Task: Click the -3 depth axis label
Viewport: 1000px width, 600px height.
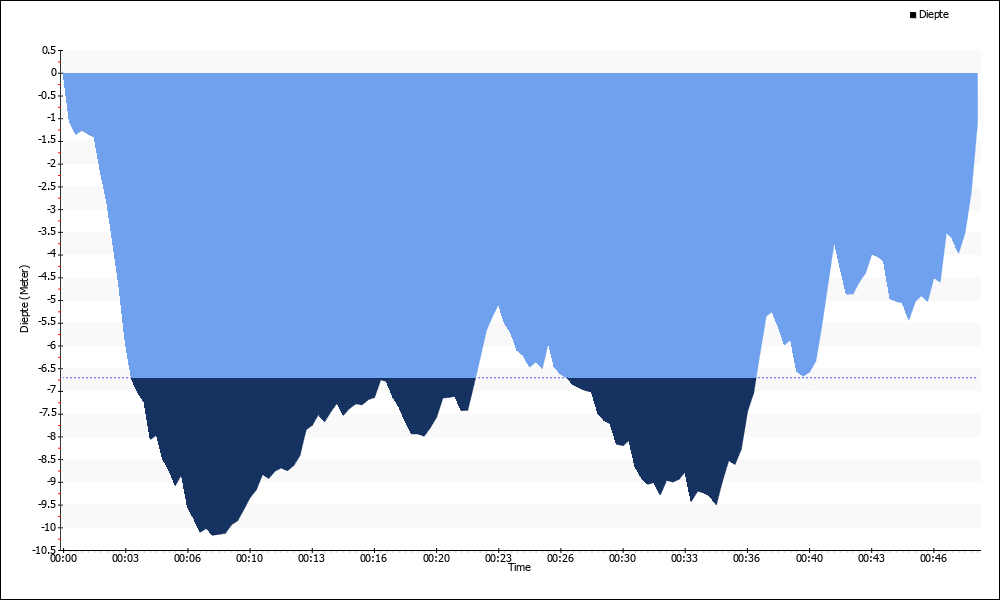Action: (x=51, y=209)
